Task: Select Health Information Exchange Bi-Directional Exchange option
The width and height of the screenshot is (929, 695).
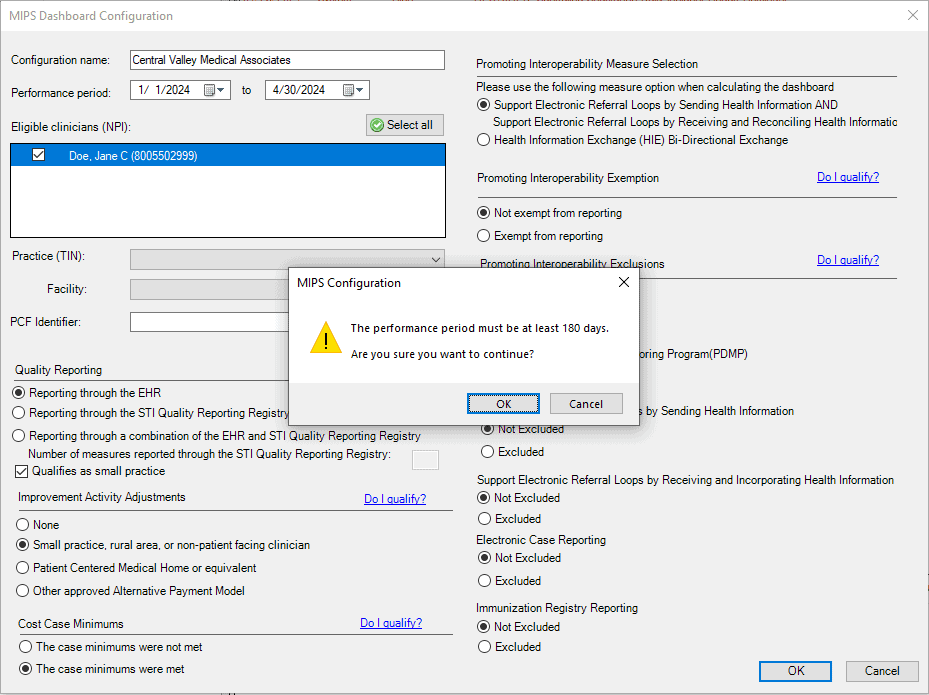Action: point(484,140)
